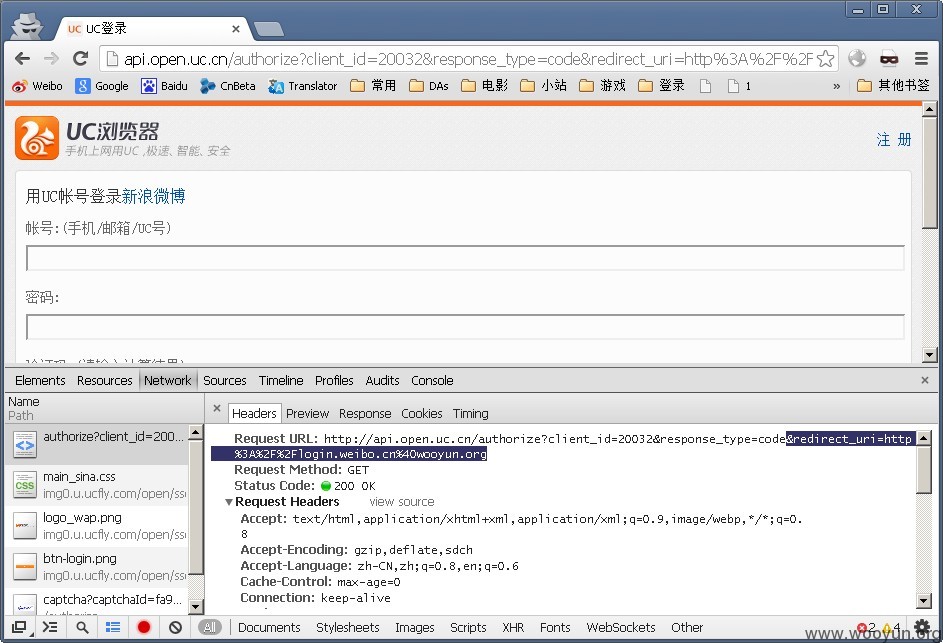Select the captcha?captchaId request
943x643 pixels.
97,601
